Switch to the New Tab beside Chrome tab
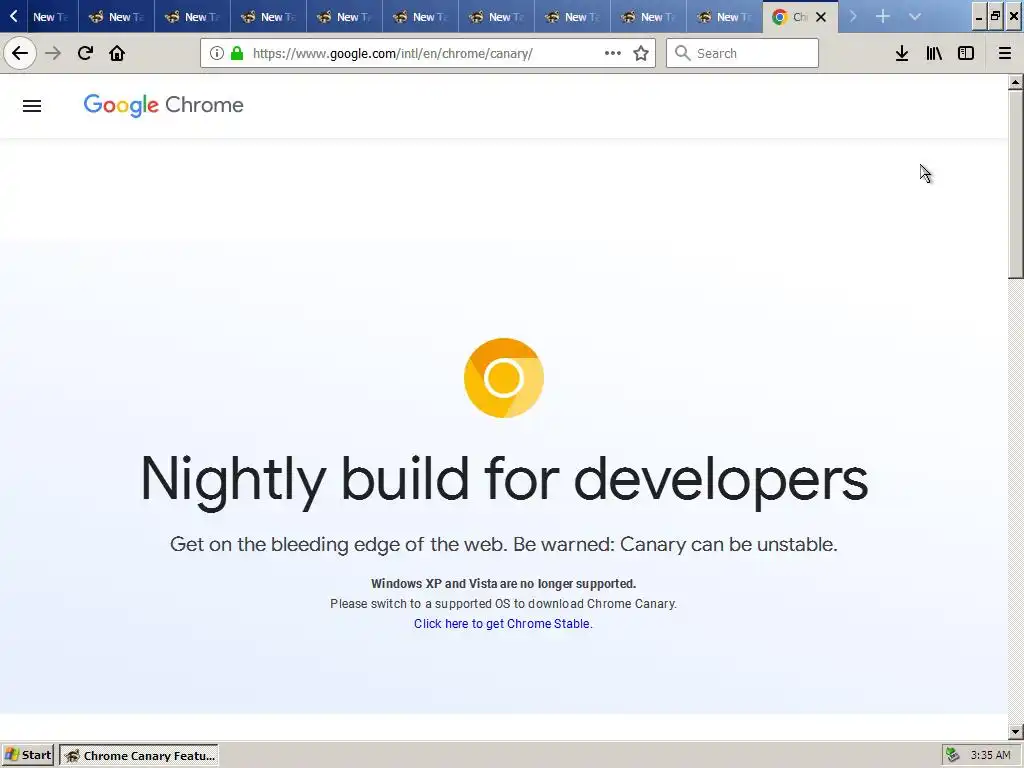The image size is (1024, 768). point(724,17)
